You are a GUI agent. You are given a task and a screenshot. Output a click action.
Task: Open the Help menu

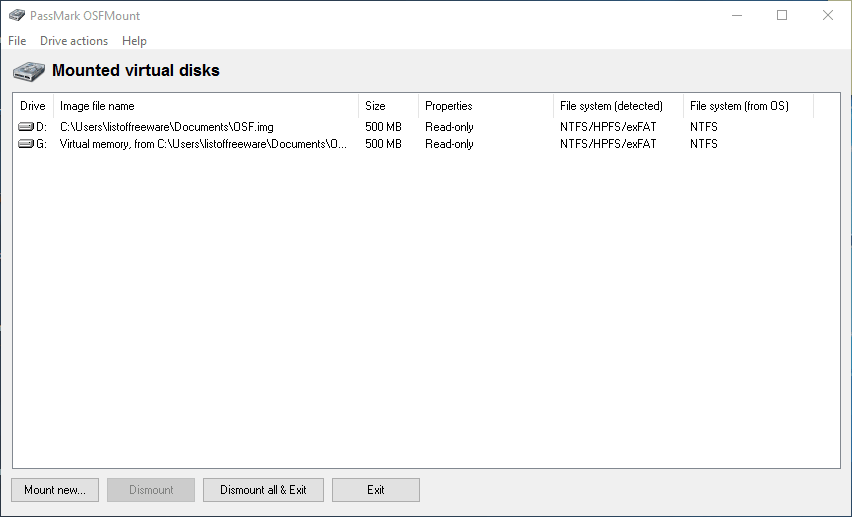click(134, 41)
